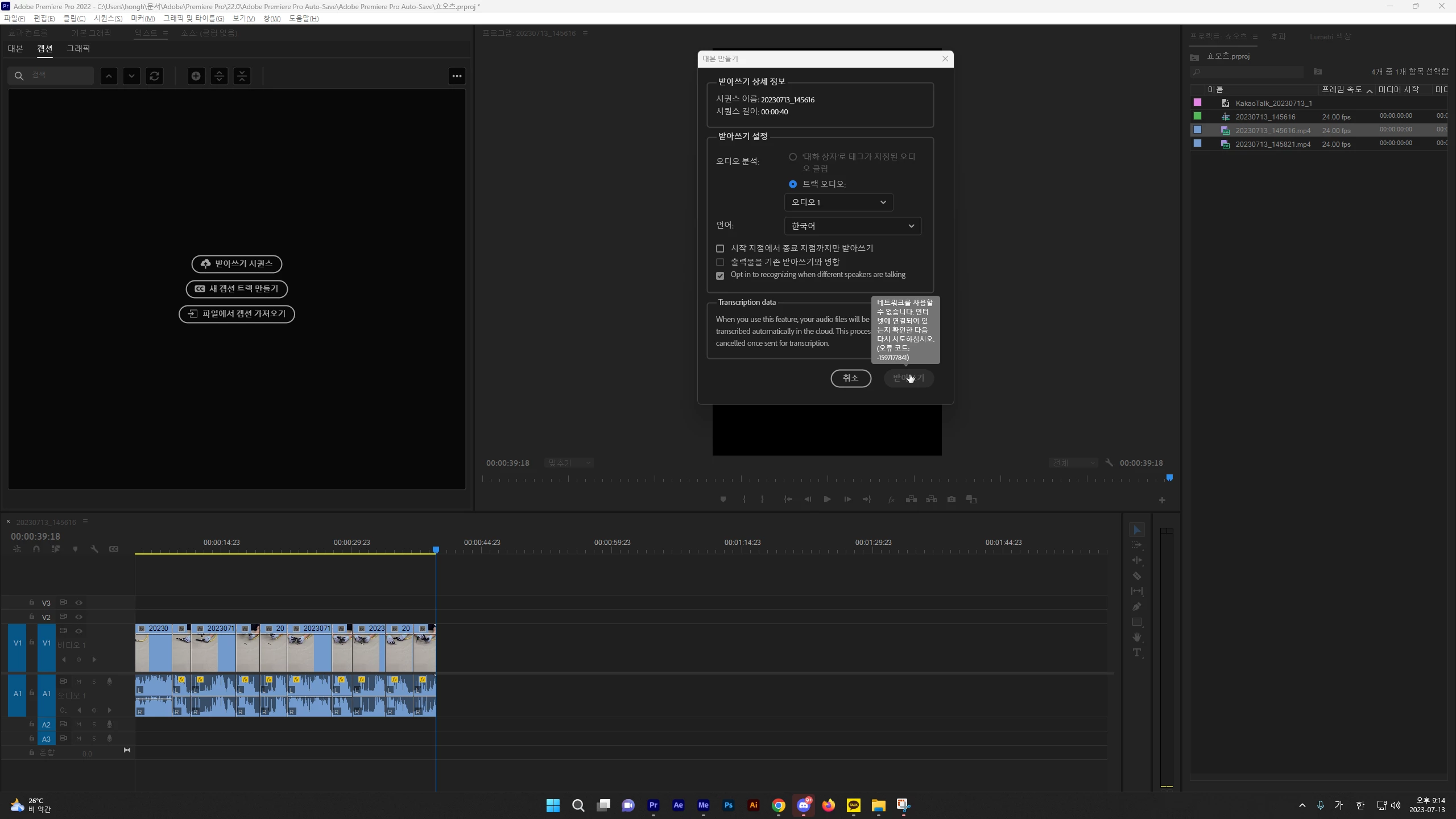Select the Pen tool
The image size is (1456, 819).
tap(1136, 606)
